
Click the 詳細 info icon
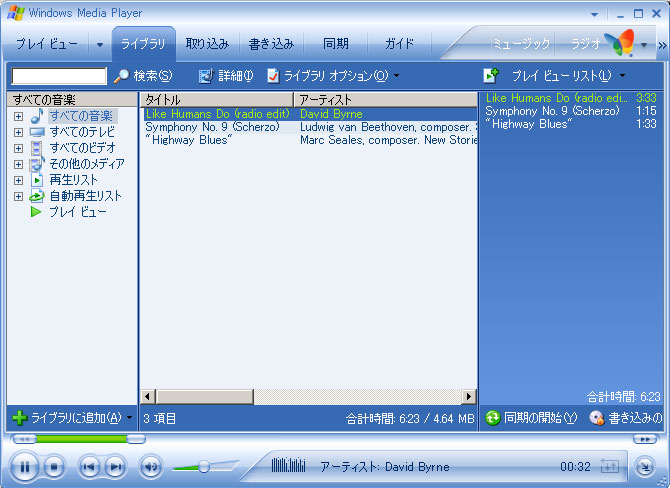pyautogui.click(x=206, y=76)
